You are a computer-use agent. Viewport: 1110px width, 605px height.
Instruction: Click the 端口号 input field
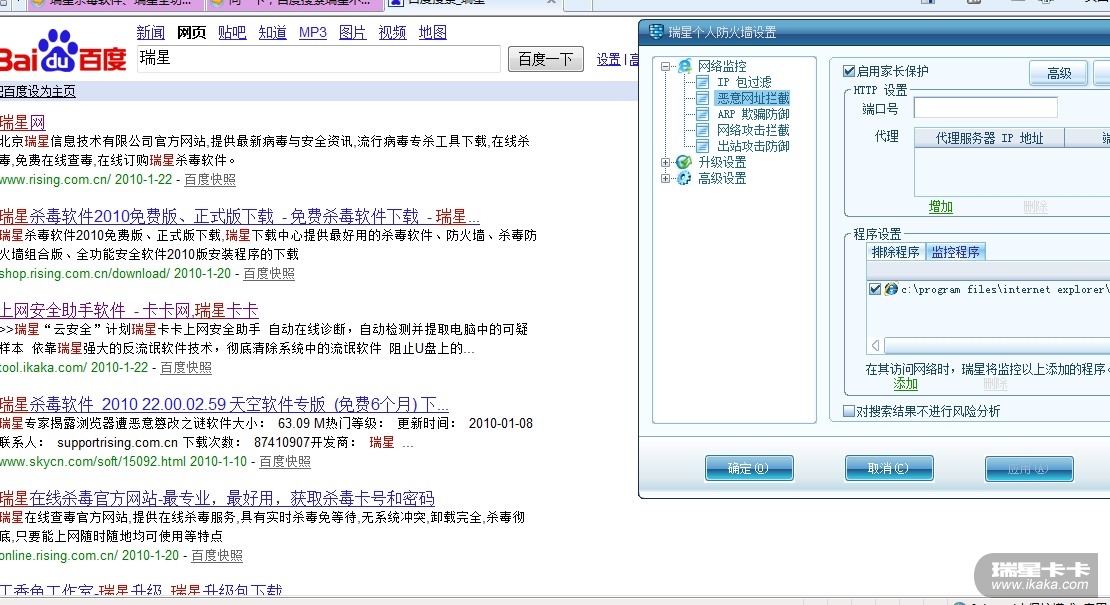(985, 108)
